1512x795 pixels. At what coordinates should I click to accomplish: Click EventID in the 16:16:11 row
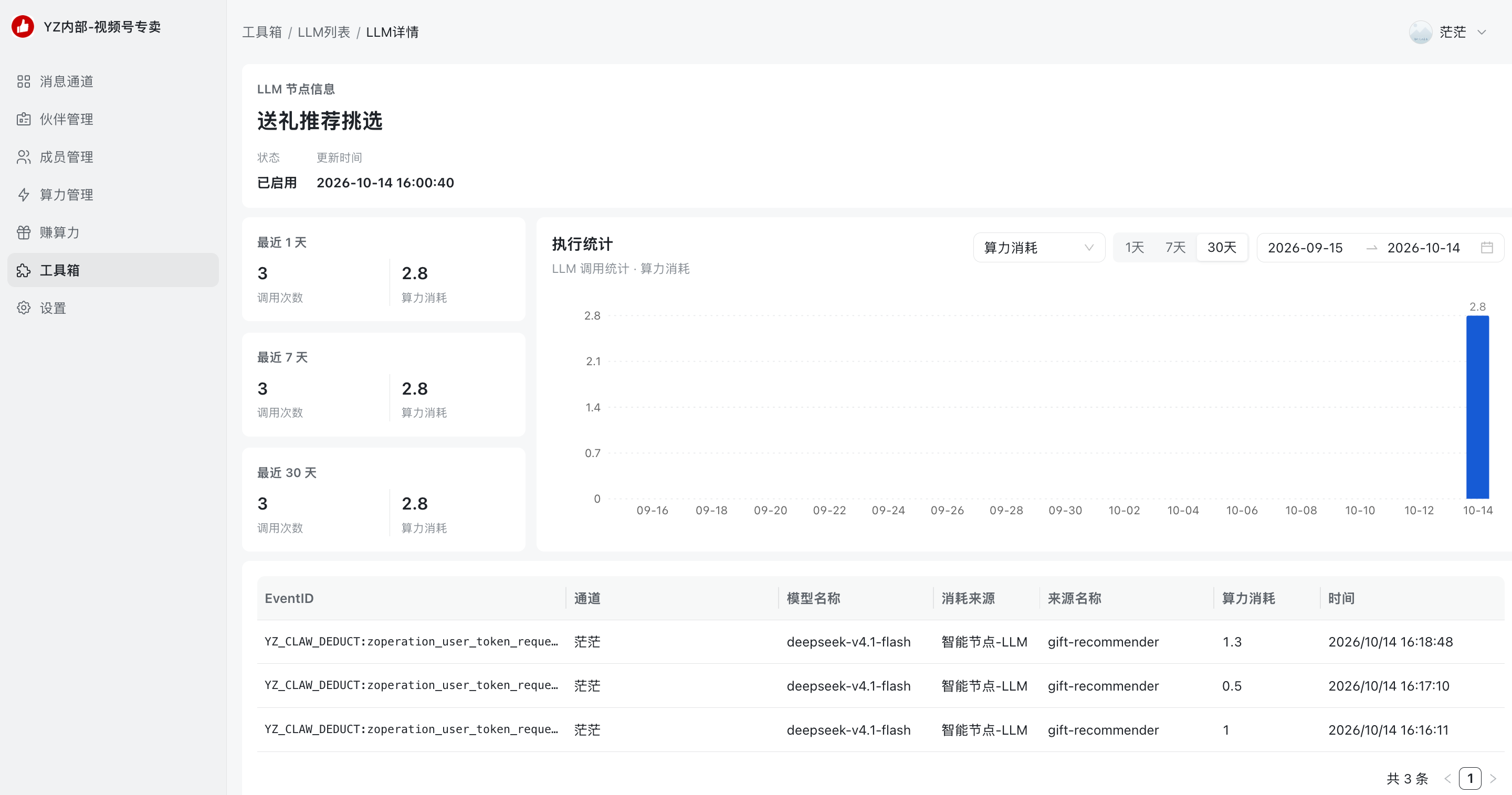pos(411,729)
